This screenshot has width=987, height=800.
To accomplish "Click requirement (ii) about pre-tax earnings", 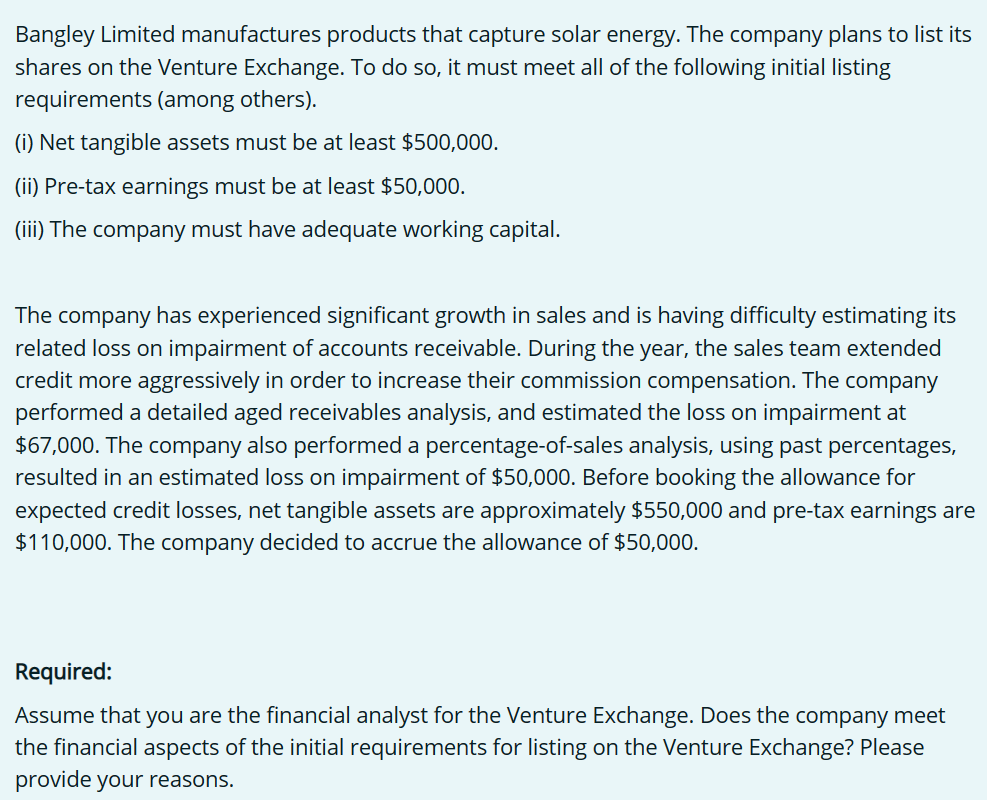I will tap(240, 186).
